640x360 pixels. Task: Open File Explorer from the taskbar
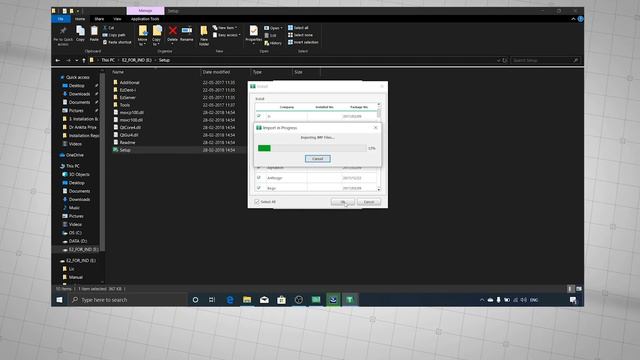(247, 300)
